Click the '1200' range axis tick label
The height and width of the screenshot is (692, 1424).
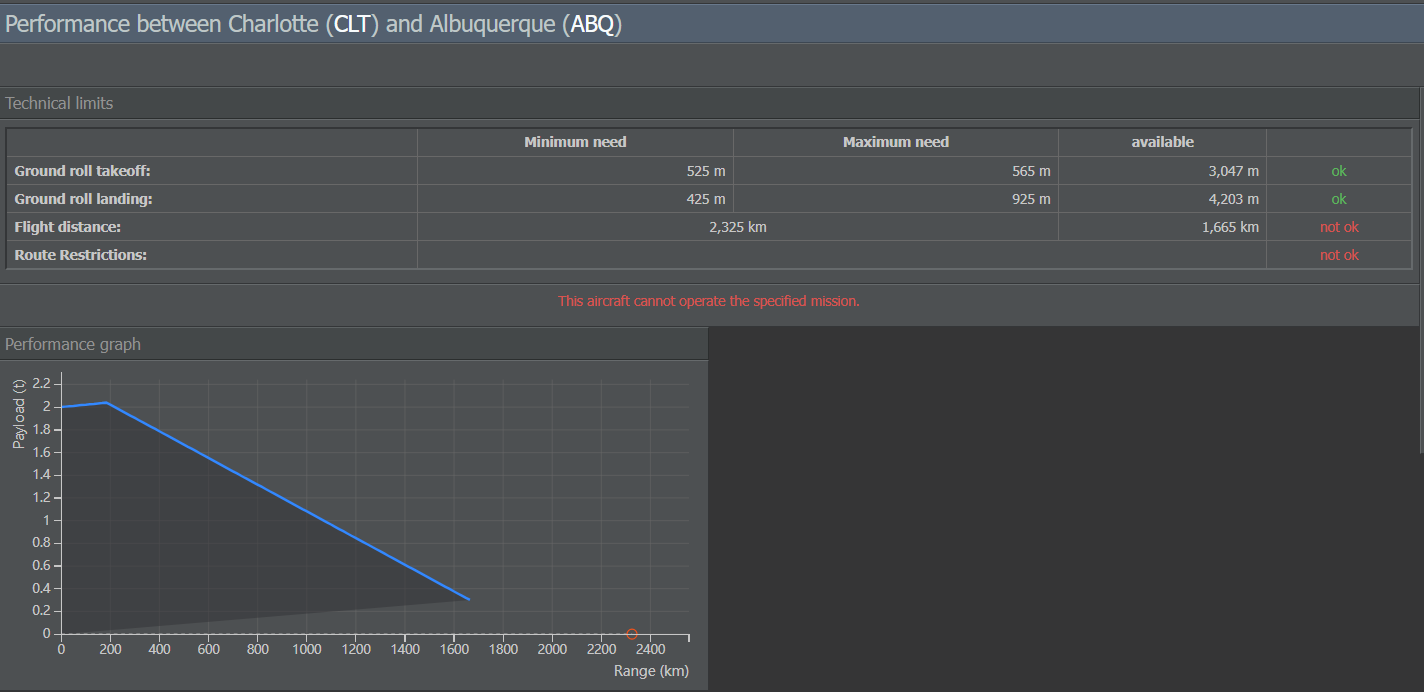coord(356,650)
